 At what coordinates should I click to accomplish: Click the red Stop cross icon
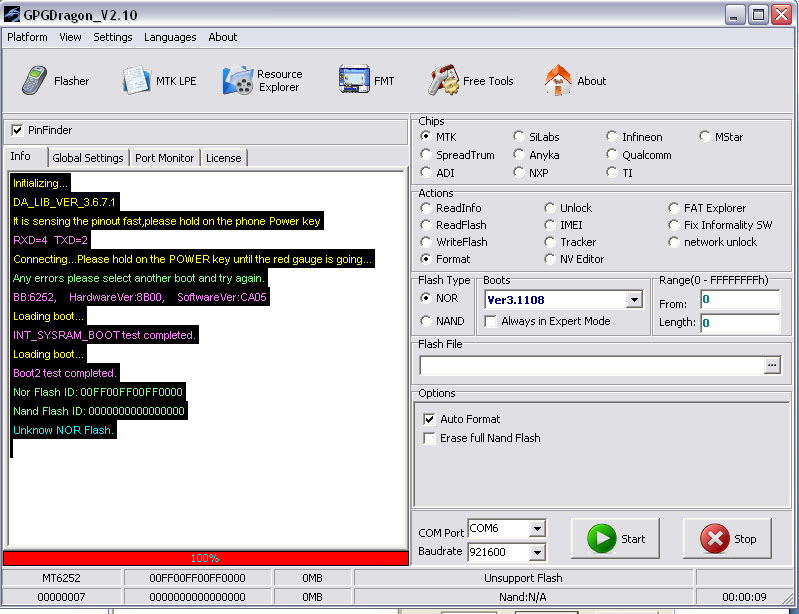(714, 539)
